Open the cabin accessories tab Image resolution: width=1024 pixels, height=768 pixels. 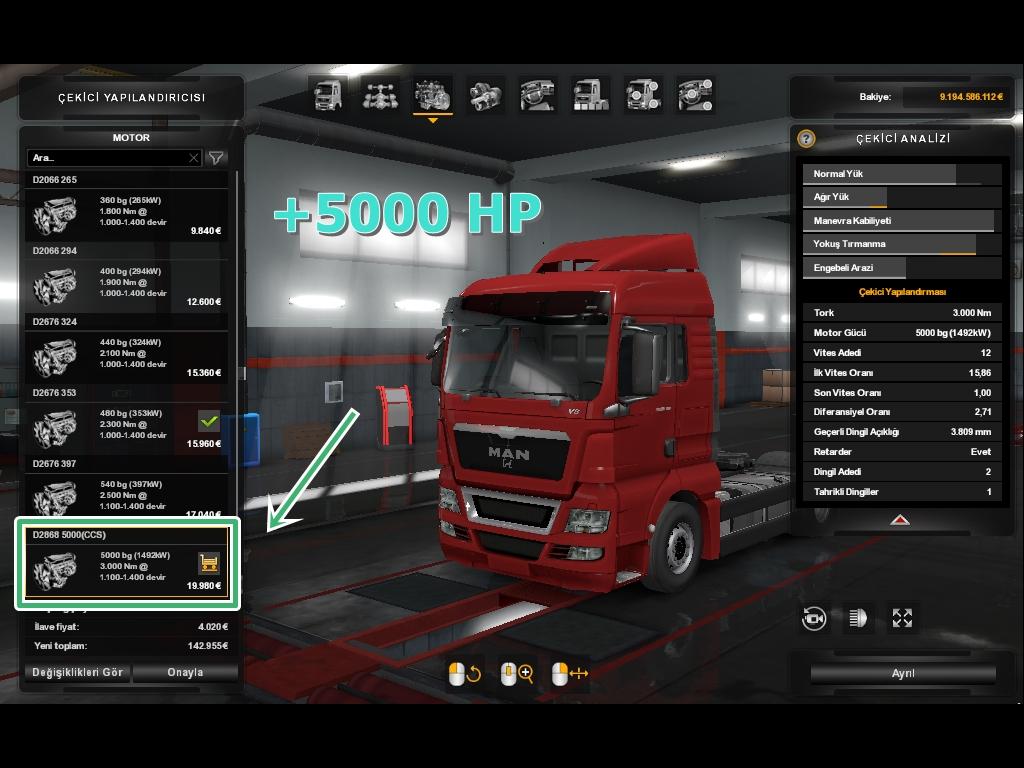click(x=696, y=95)
